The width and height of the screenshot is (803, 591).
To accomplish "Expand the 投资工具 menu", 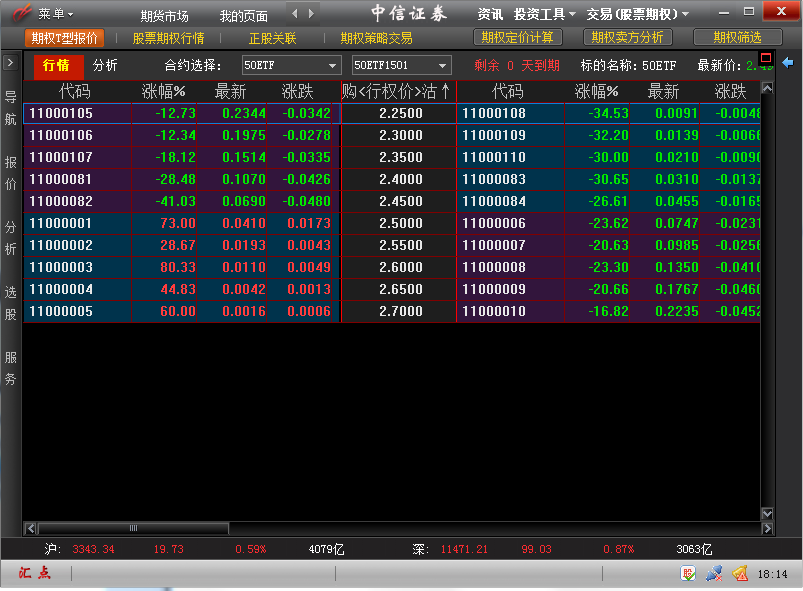I will [x=545, y=14].
